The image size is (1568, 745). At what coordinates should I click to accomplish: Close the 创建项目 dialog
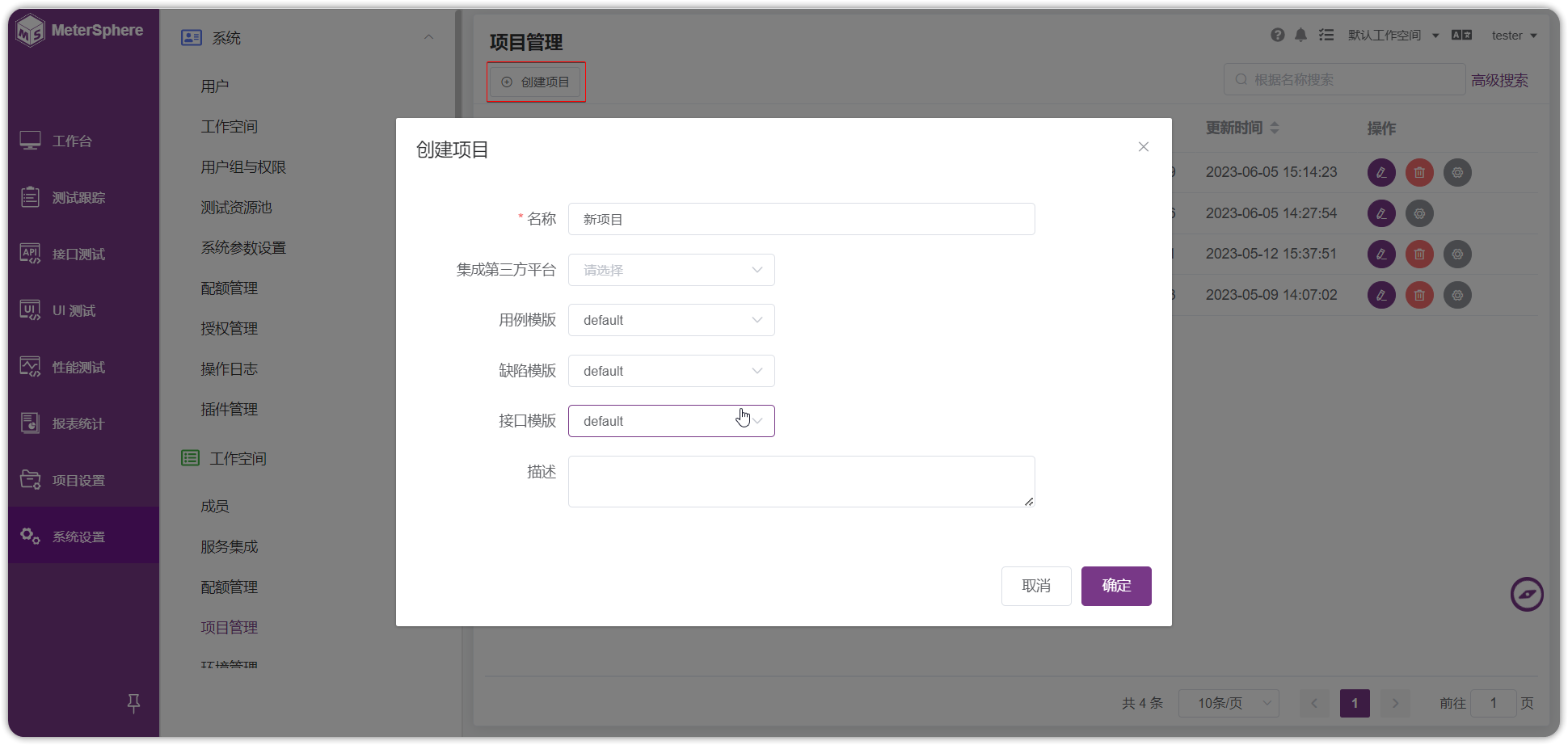point(1143,146)
